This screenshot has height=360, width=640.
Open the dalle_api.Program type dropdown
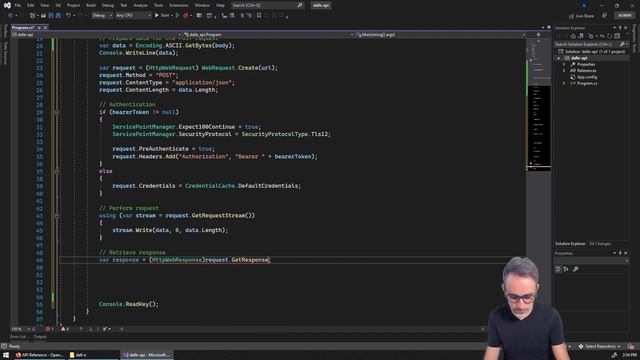[x=268, y=35]
